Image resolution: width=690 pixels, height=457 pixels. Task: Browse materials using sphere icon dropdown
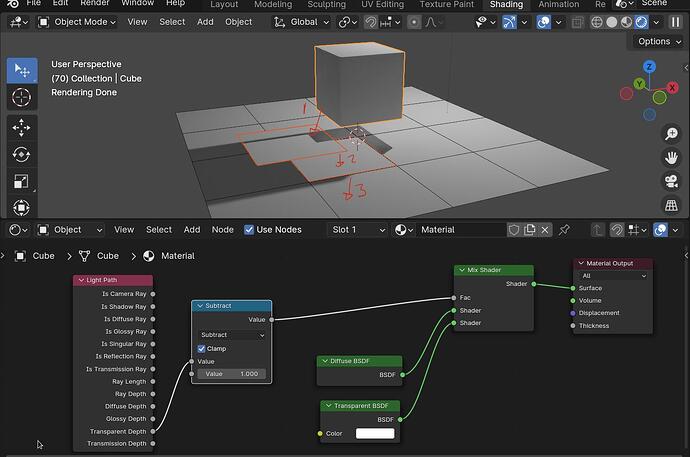pos(404,230)
